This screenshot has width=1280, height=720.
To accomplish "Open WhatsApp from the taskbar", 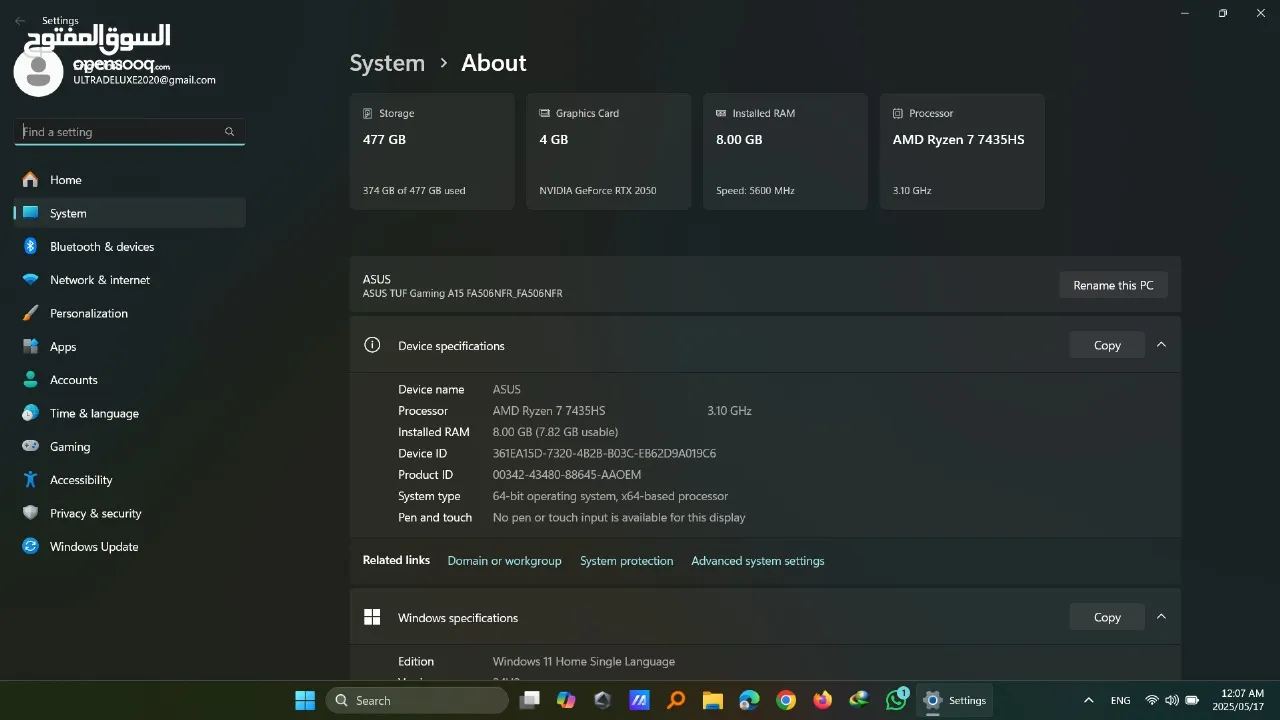I will [x=896, y=700].
